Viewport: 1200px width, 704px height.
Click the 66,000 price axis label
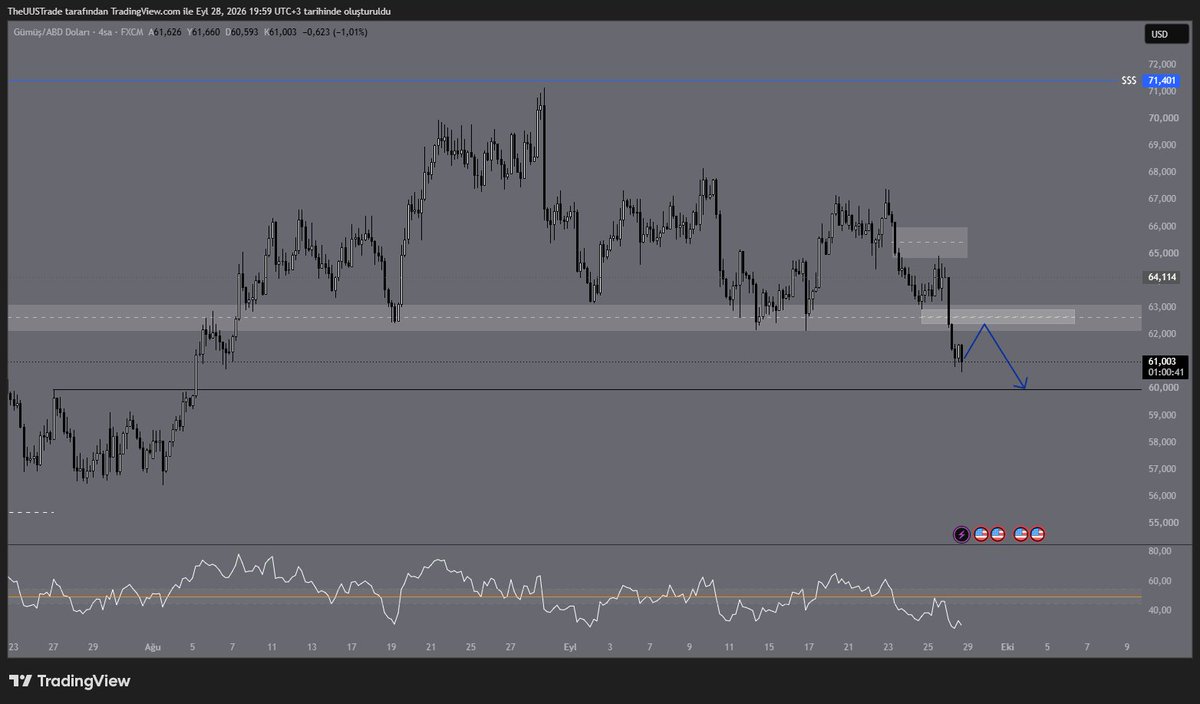[1163, 226]
